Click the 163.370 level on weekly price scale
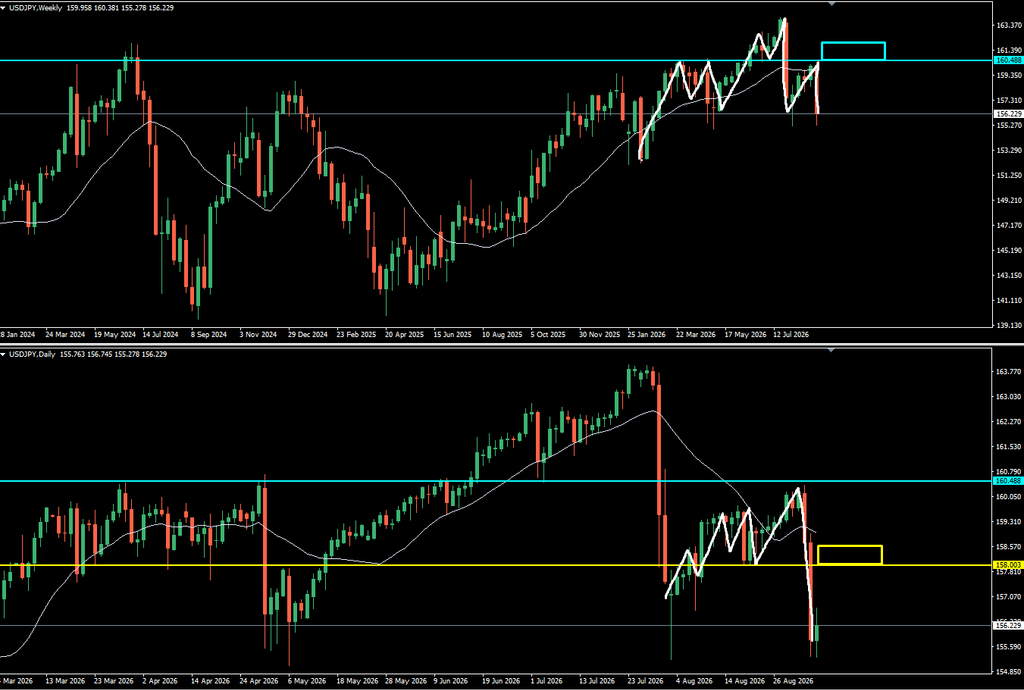The width and height of the screenshot is (1024, 690). (x=1010, y=25)
